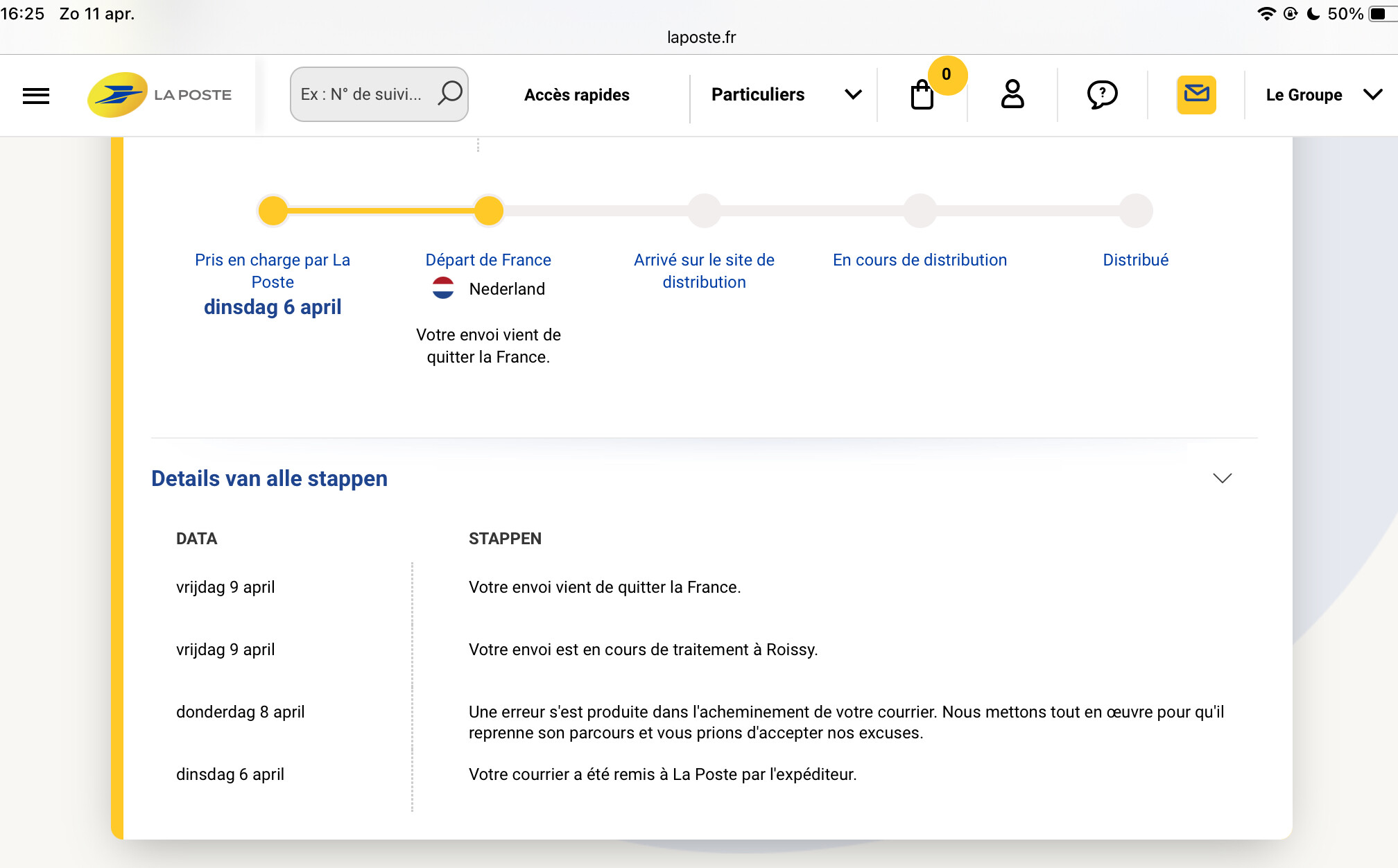The width and height of the screenshot is (1398, 868).
Task: Tap the Wi-Fi status icon
Action: click(1266, 14)
